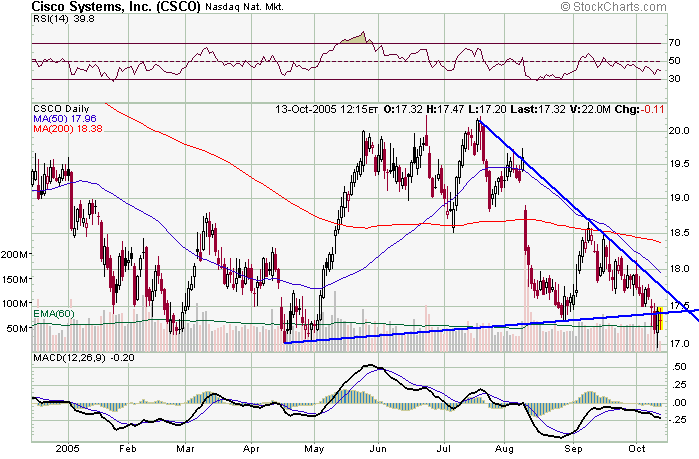
Task: Click the 19.5 price axis label
Action: [678, 164]
